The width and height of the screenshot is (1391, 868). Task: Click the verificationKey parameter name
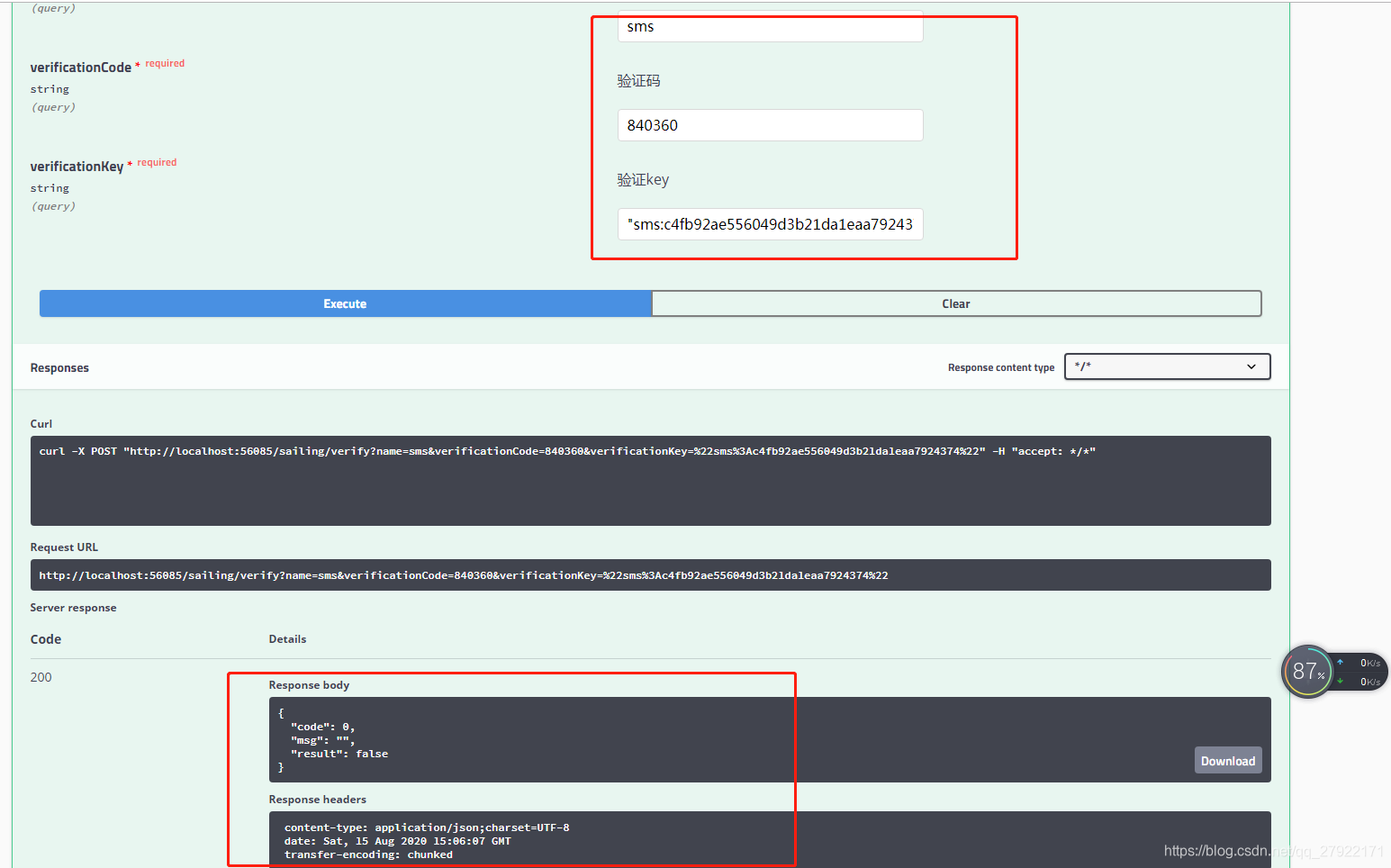pos(77,167)
